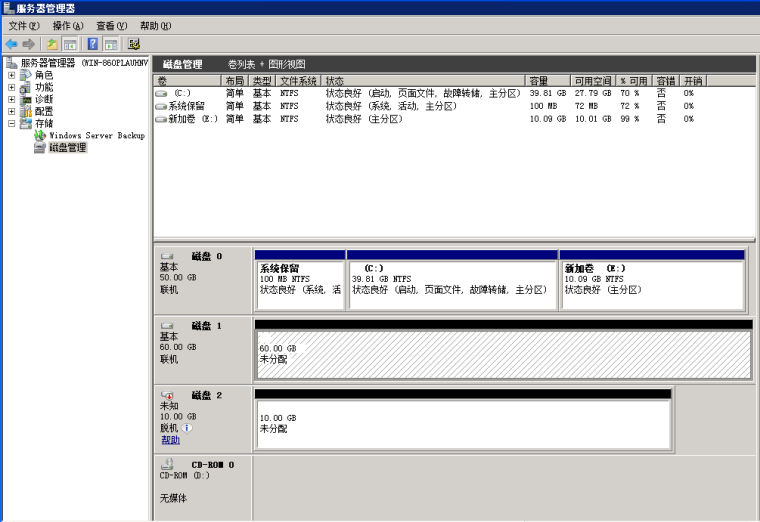Toggle the action pane toolbar icon

coord(111,44)
